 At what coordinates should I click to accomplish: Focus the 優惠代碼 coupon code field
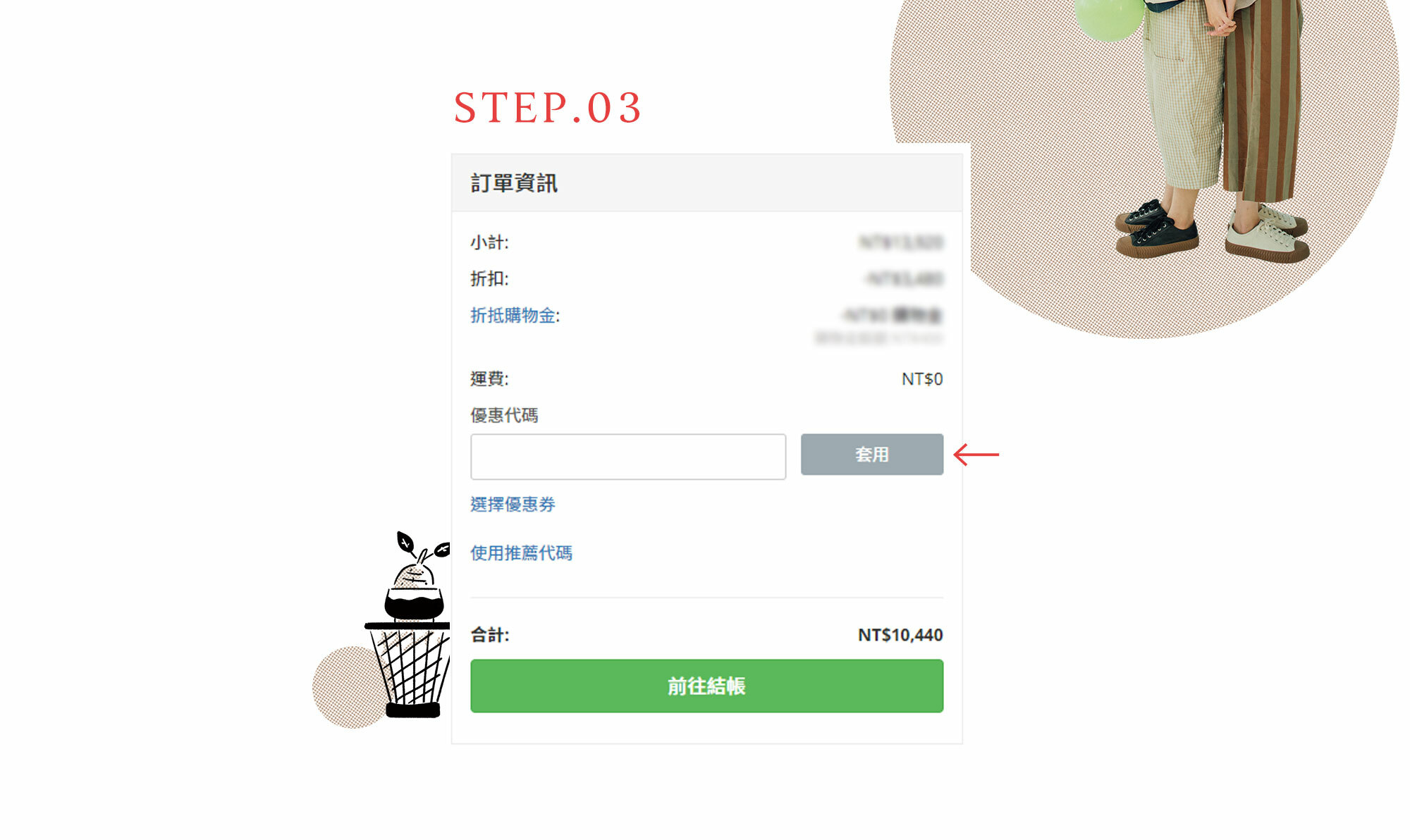[628, 457]
